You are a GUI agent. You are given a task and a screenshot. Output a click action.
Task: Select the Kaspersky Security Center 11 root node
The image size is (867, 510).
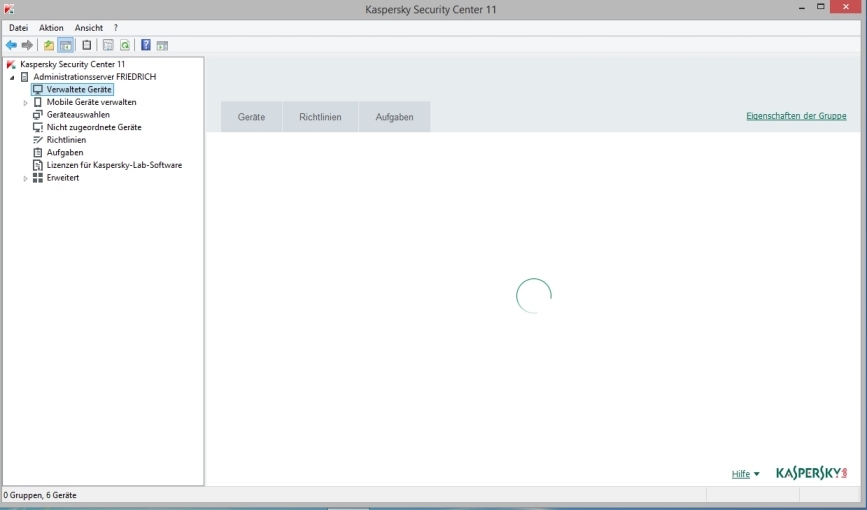click(x=72, y=64)
